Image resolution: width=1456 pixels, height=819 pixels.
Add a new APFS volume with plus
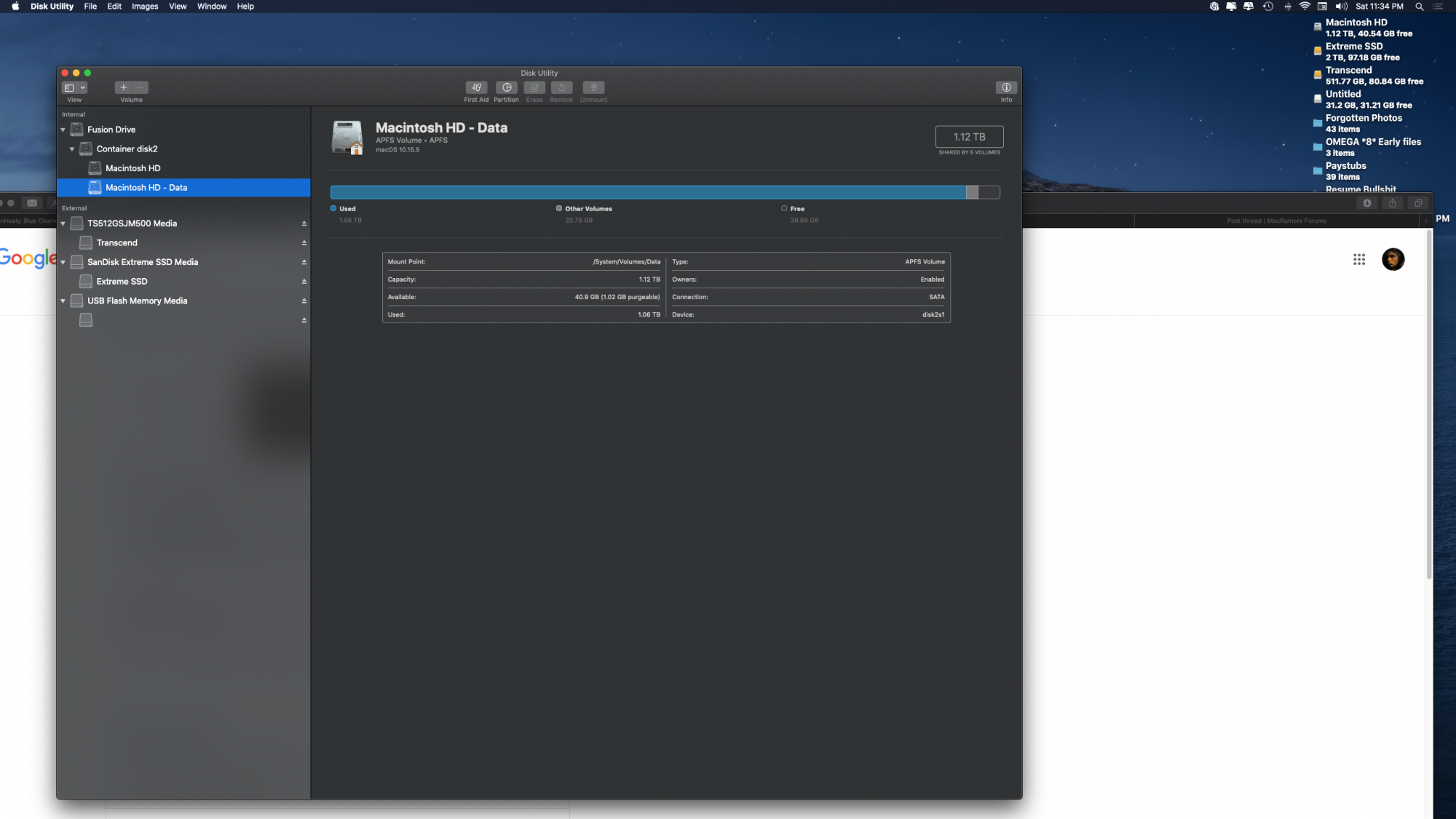click(x=123, y=87)
